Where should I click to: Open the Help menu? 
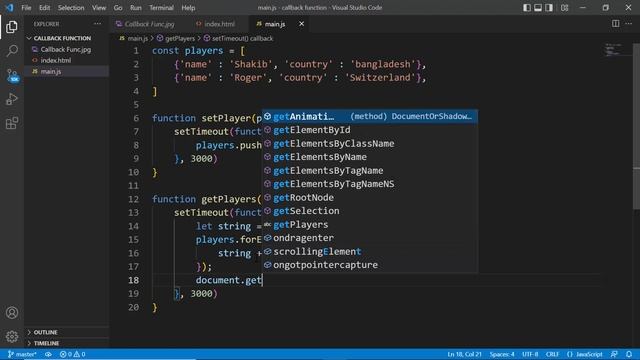(188, 8)
